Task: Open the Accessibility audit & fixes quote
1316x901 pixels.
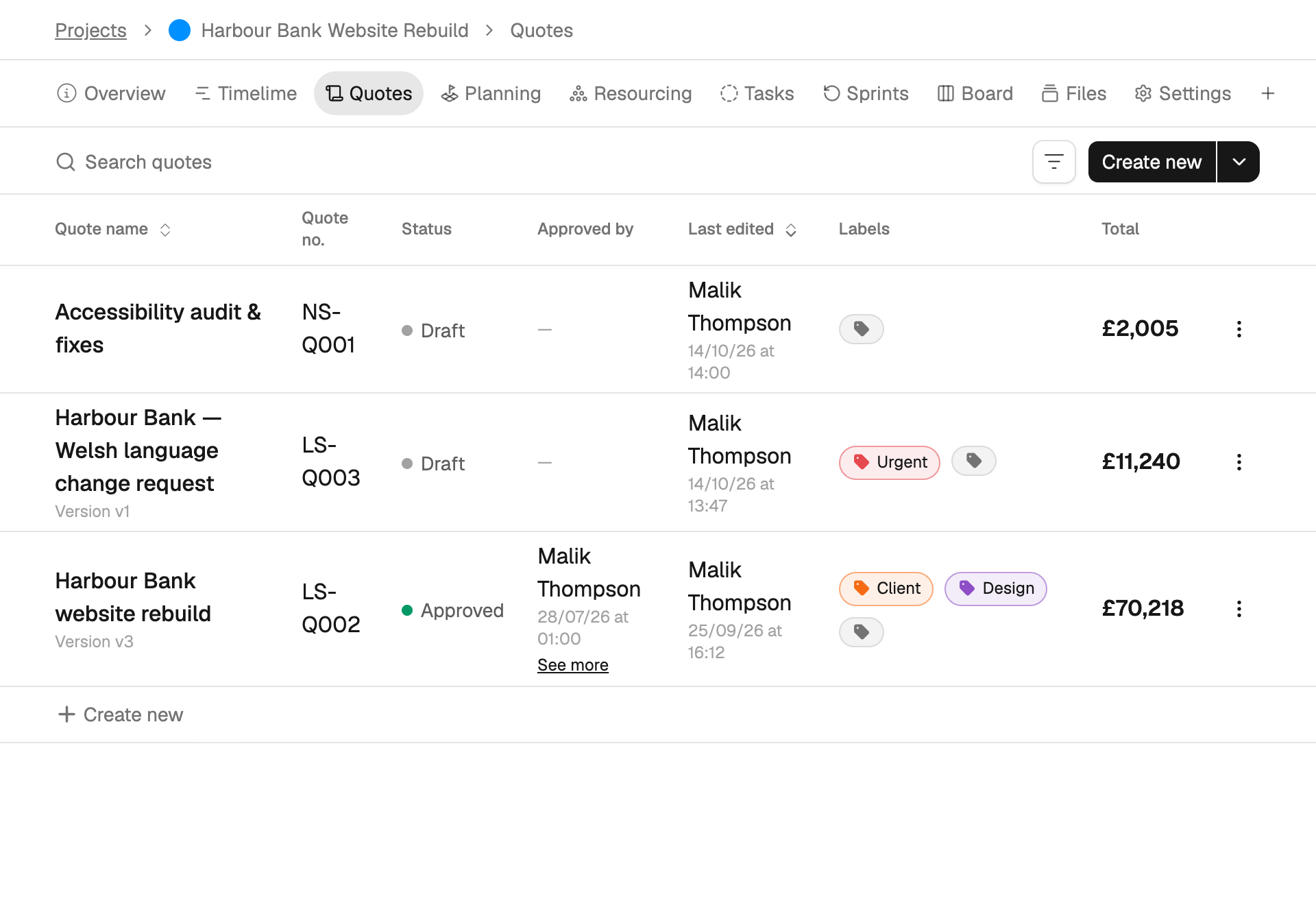Action: pos(158,328)
